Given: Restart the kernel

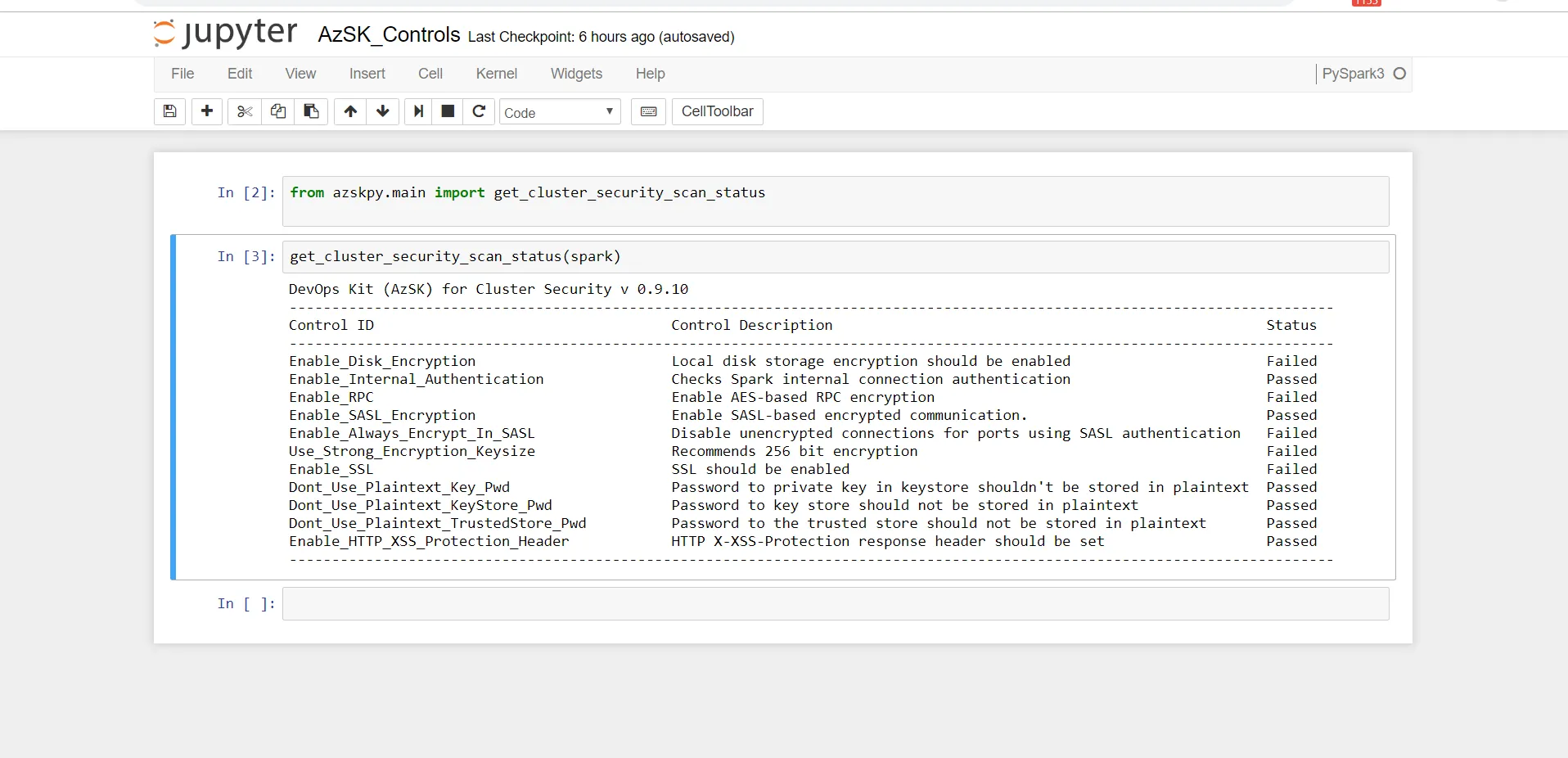Looking at the screenshot, I should pos(479,111).
